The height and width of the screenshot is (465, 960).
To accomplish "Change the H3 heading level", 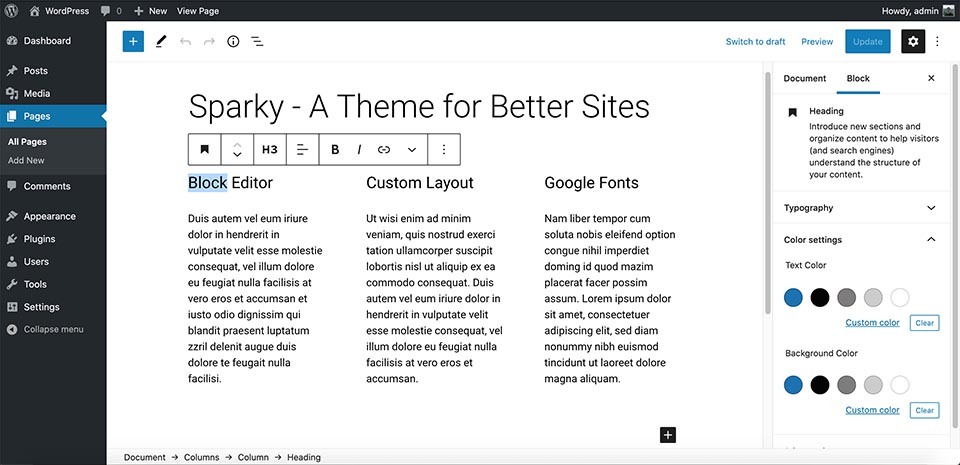I will tap(269, 149).
